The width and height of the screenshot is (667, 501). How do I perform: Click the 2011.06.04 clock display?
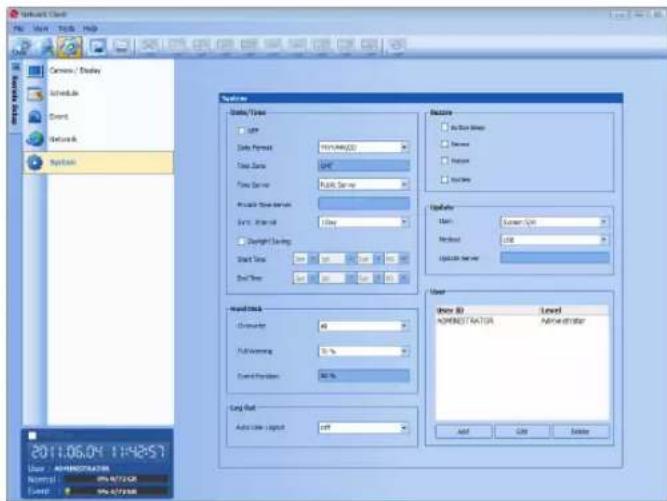(x=97, y=452)
